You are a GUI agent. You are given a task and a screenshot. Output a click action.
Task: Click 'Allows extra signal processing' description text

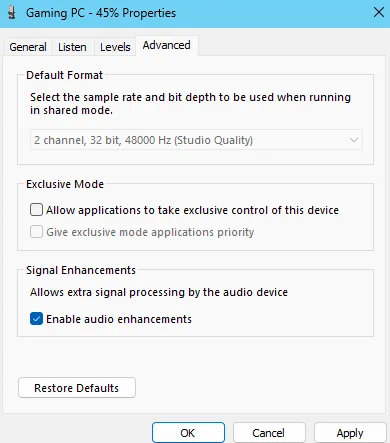(159, 292)
